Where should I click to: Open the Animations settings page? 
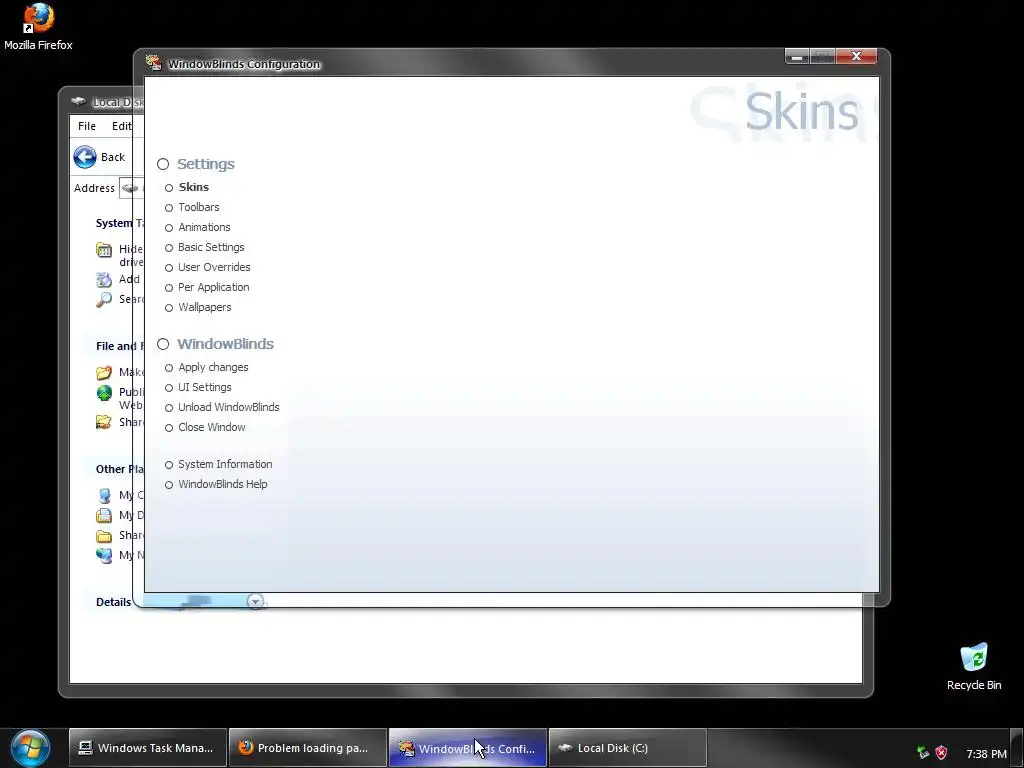tap(204, 227)
